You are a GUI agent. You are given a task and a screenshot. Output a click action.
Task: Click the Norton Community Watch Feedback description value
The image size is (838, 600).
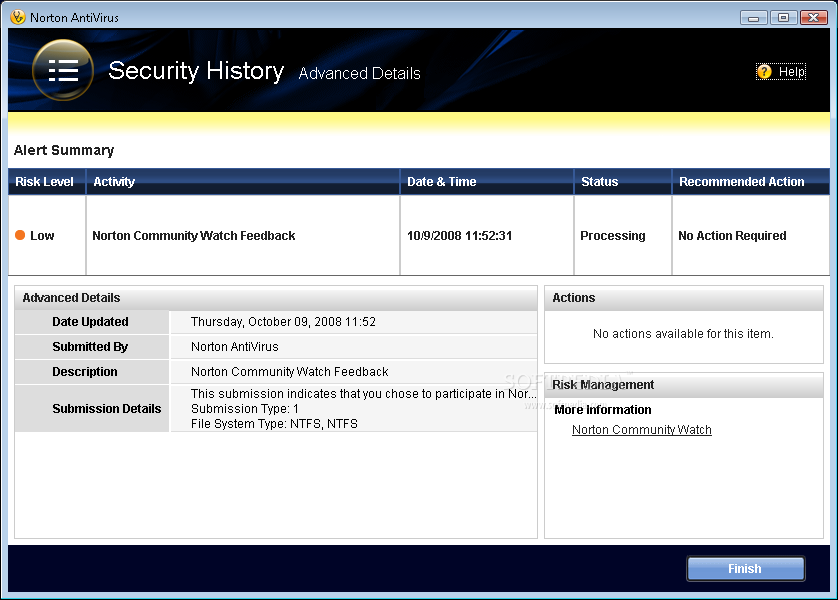pyautogui.click(x=290, y=372)
